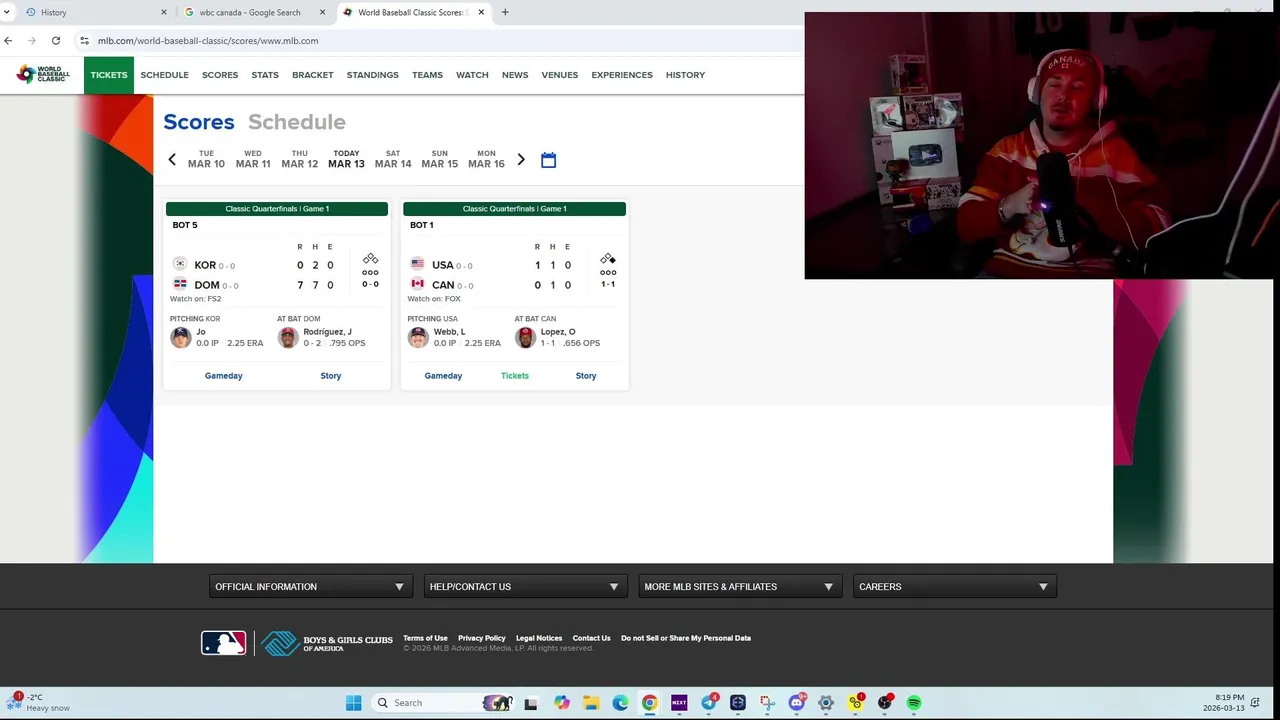The image size is (1280, 720).
Task: Open Discord from taskbar
Action: click(x=797, y=703)
